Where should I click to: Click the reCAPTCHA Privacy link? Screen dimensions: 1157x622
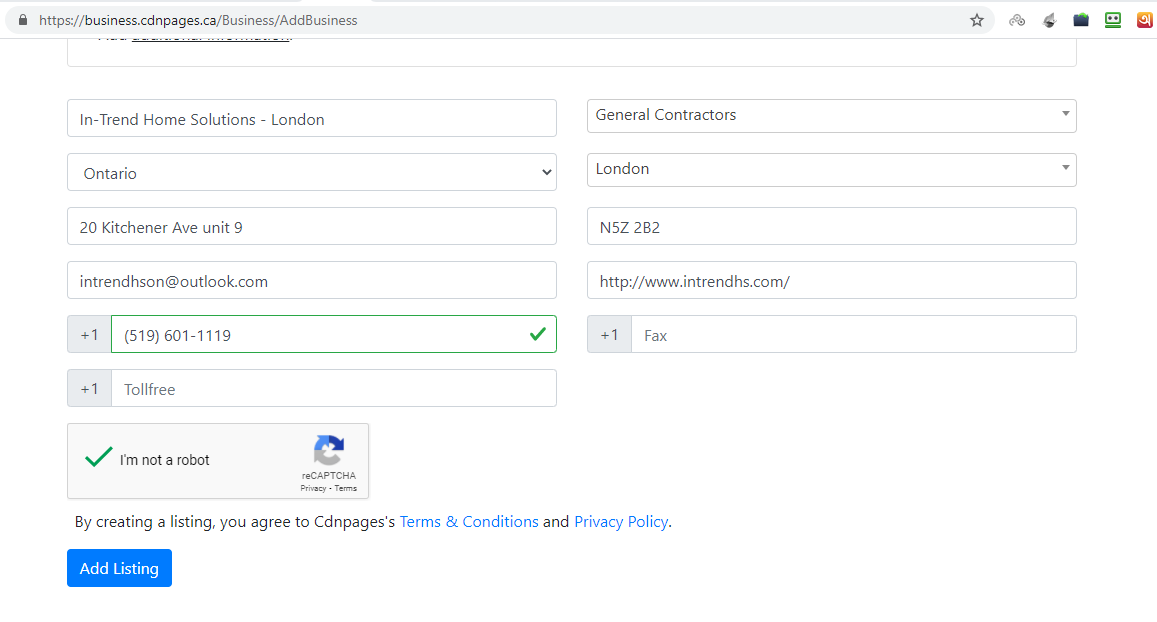[x=313, y=488]
